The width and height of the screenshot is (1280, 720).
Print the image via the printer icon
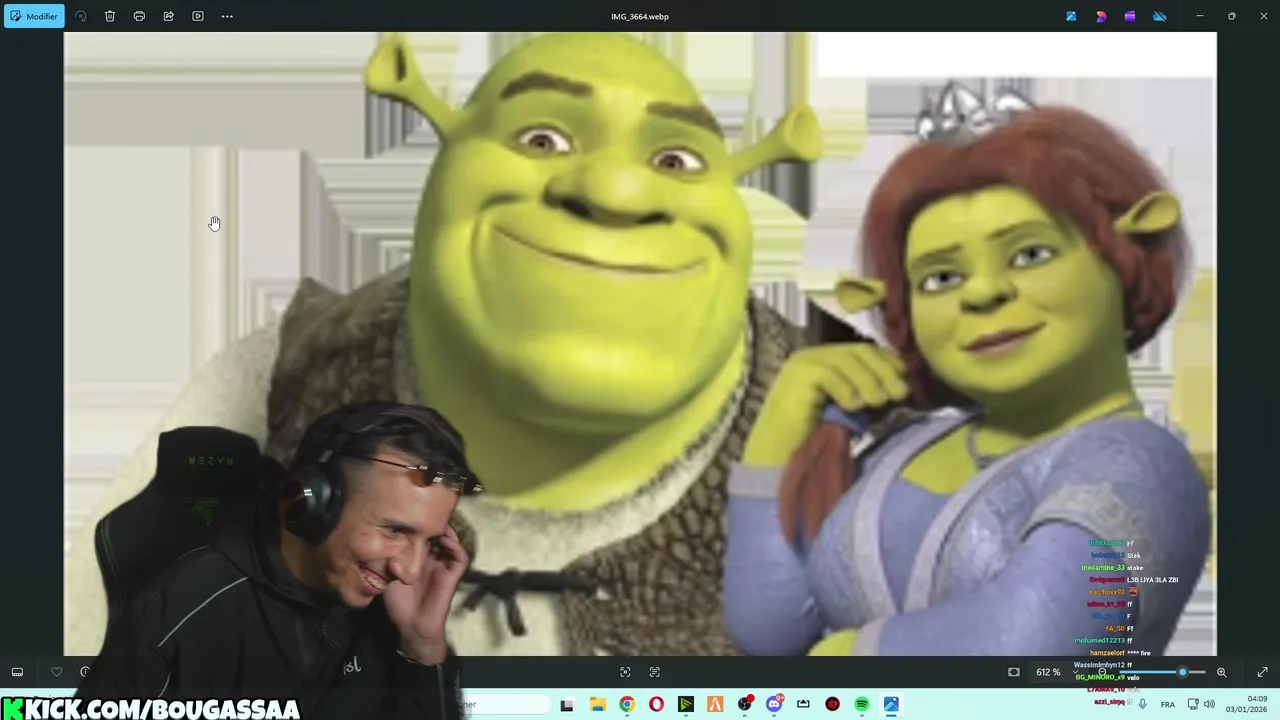coord(139,16)
